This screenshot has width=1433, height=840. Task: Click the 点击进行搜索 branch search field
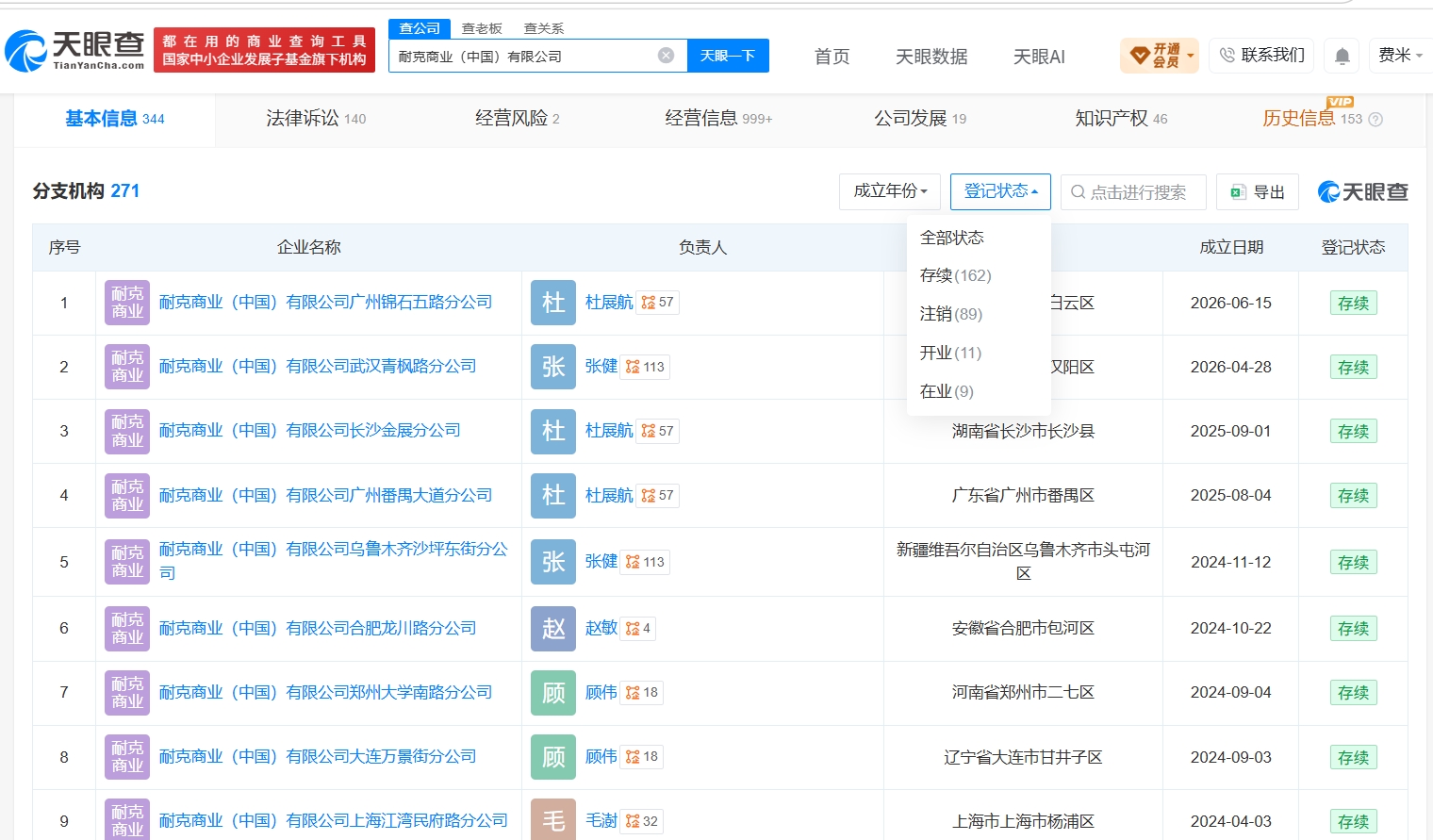click(x=1133, y=192)
